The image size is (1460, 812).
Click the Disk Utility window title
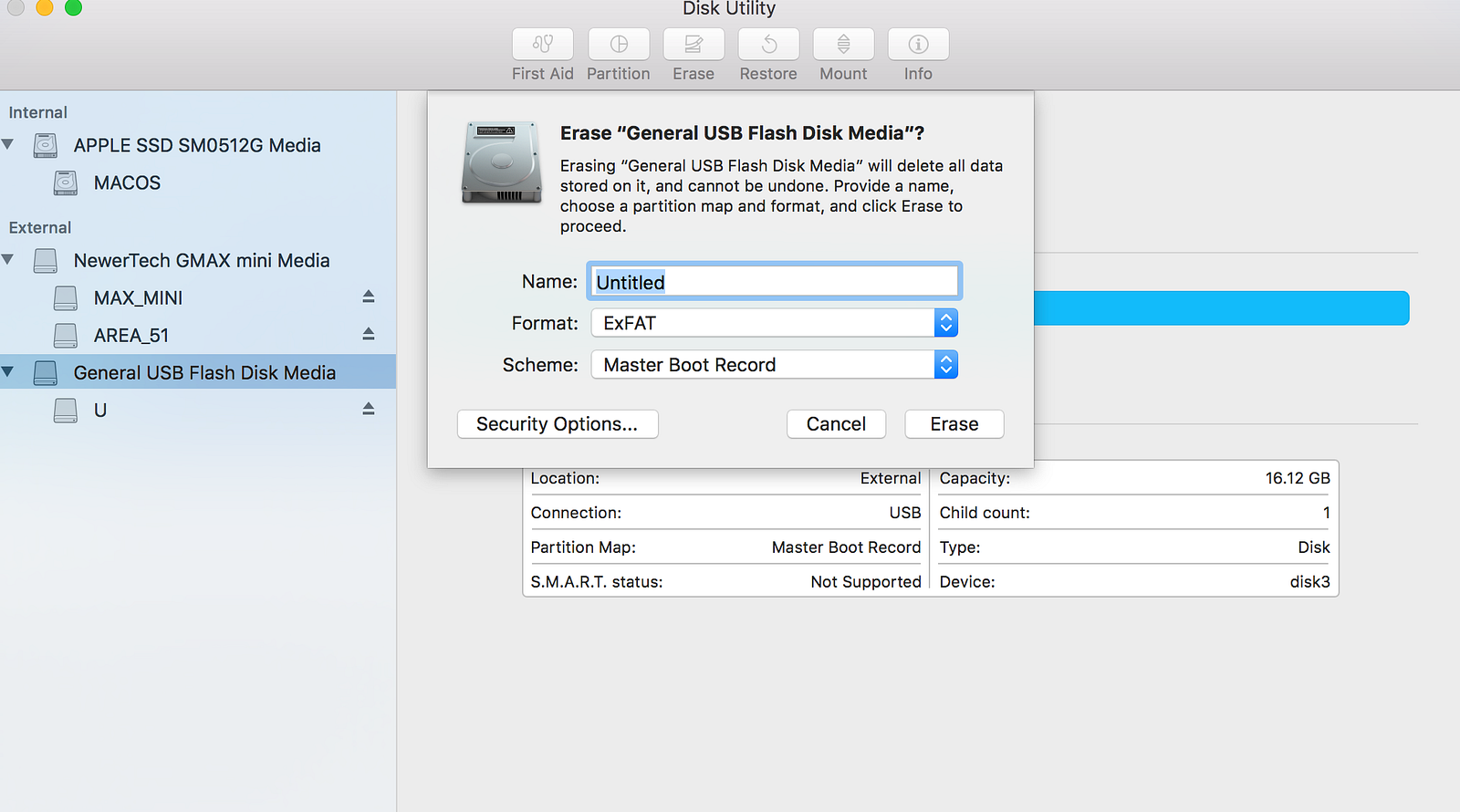(x=729, y=8)
